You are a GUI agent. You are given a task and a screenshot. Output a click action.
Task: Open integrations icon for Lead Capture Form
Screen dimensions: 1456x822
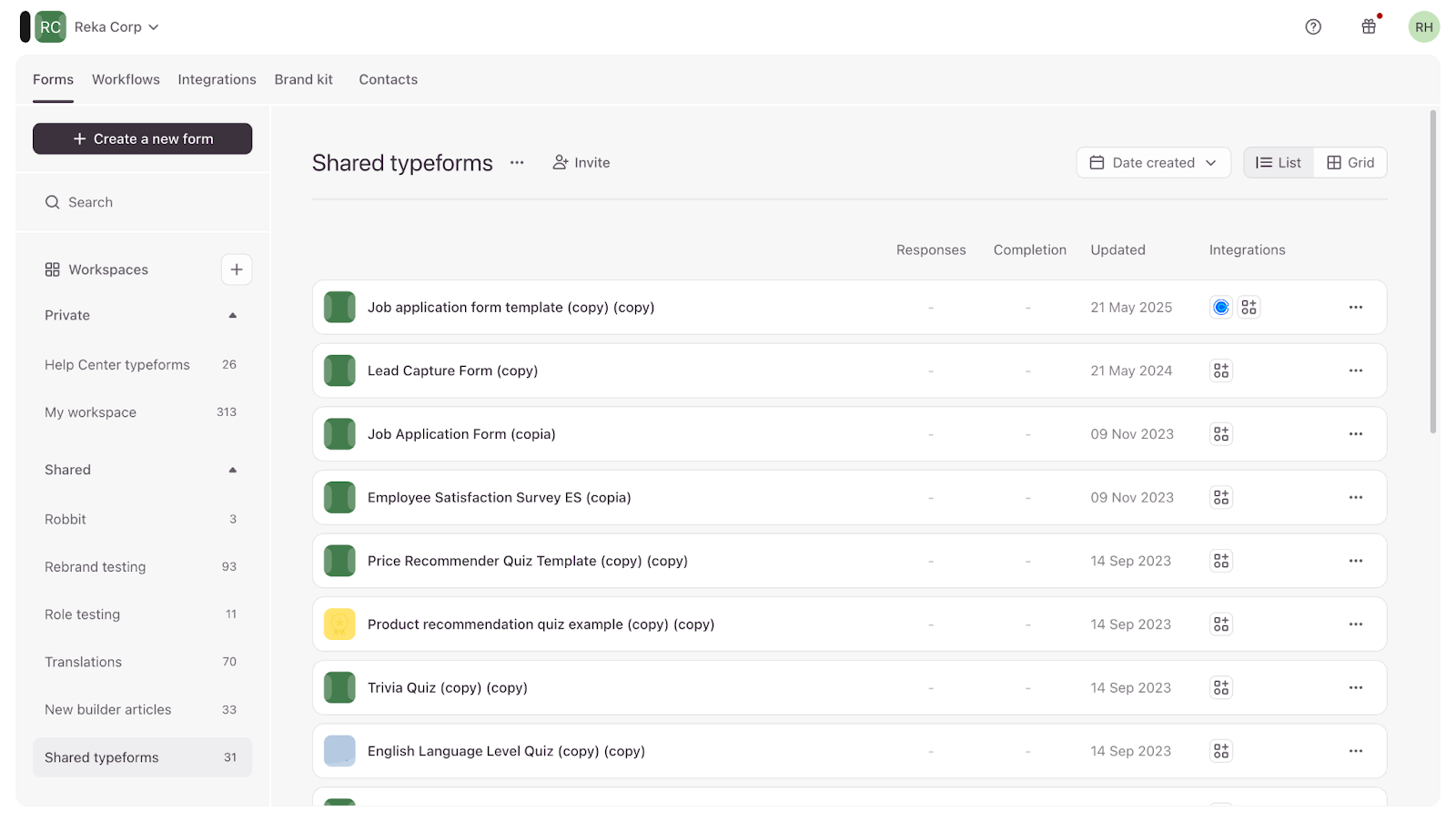(x=1220, y=371)
